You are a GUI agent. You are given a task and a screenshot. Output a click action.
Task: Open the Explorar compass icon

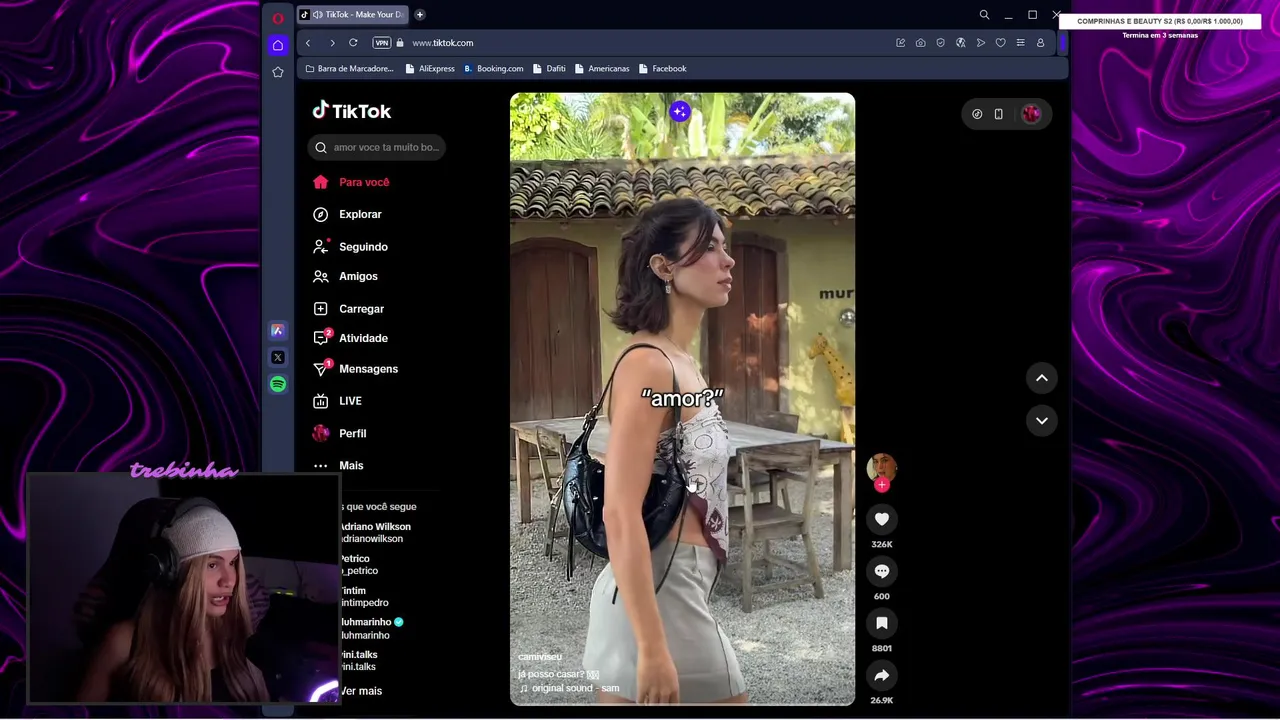pyautogui.click(x=320, y=214)
